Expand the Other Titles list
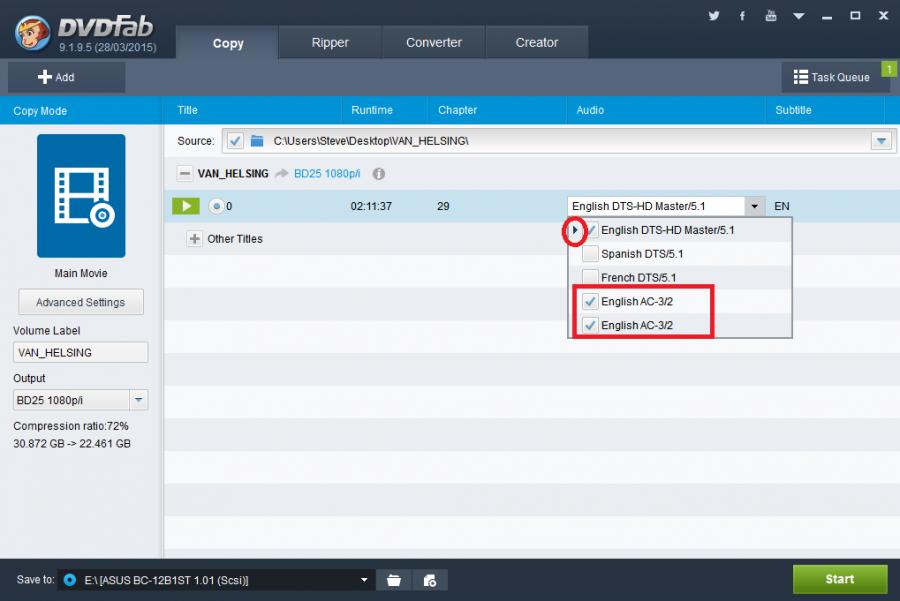 tap(195, 239)
